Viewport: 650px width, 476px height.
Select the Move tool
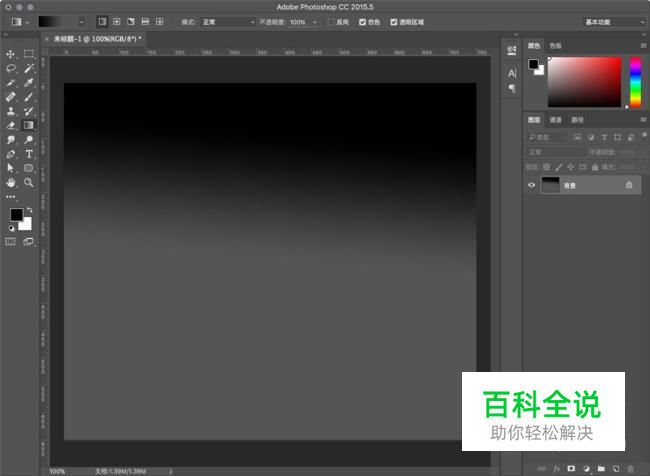click(x=11, y=54)
